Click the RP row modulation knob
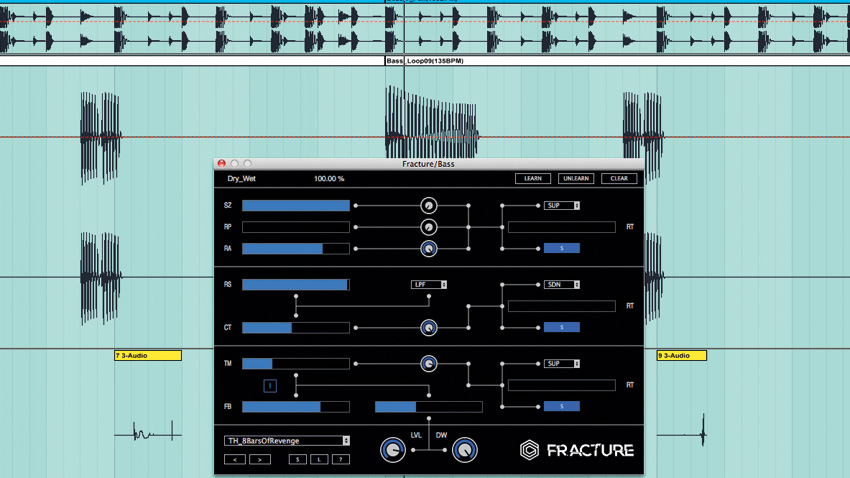The height and width of the screenshot is (478, 850). 428,227
